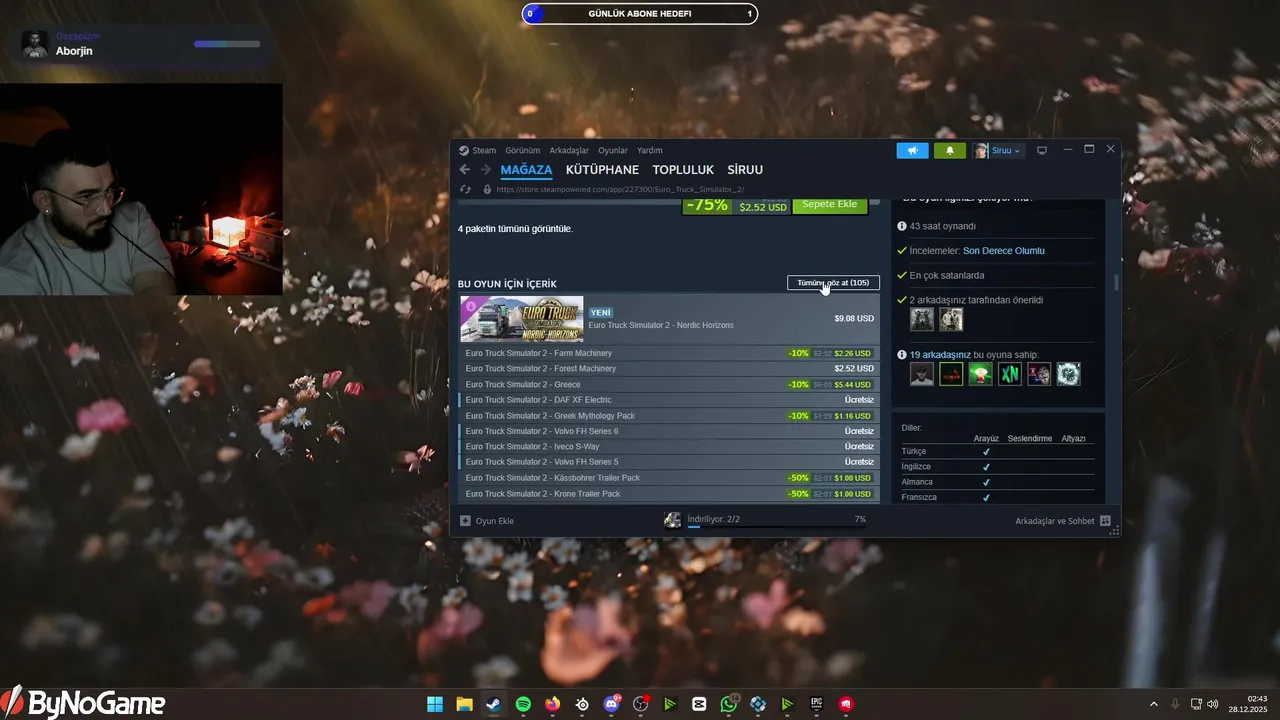Viewport: 1280px width, 720px height.
Task: Open the green notifications bell
Action: [949, 150]
